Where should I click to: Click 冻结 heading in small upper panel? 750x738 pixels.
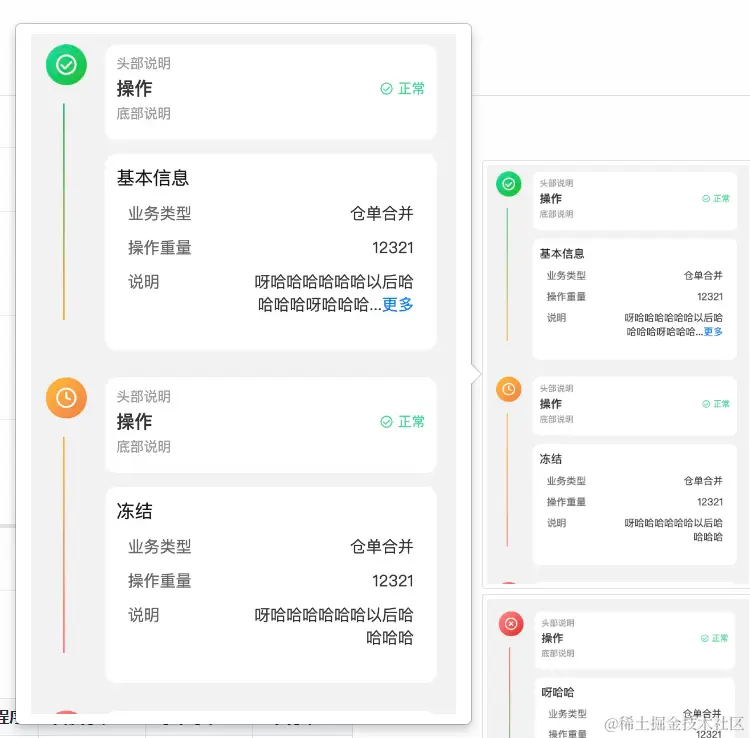(551, 459)
